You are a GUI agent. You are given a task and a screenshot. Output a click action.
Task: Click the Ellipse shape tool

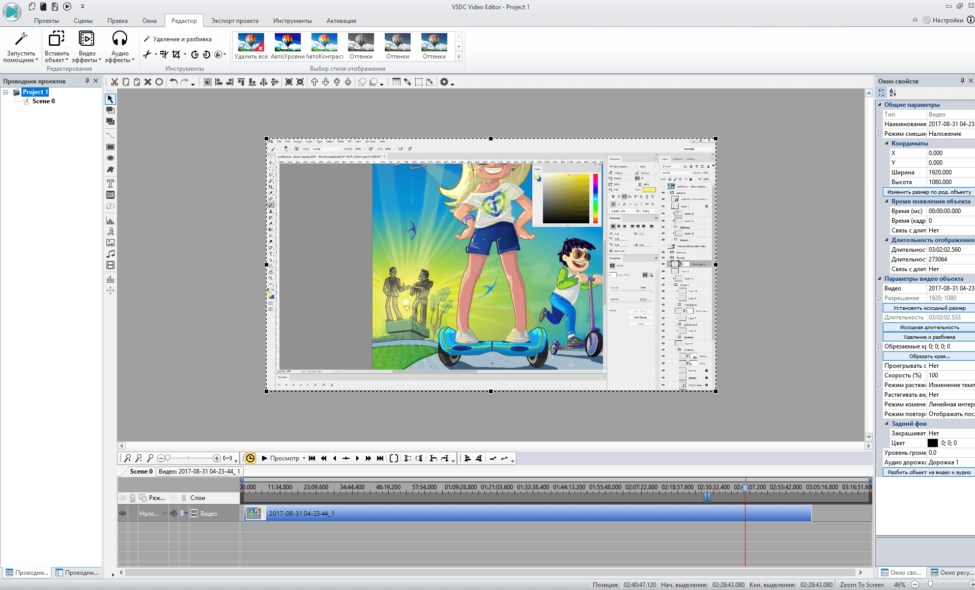click(110, 158)
